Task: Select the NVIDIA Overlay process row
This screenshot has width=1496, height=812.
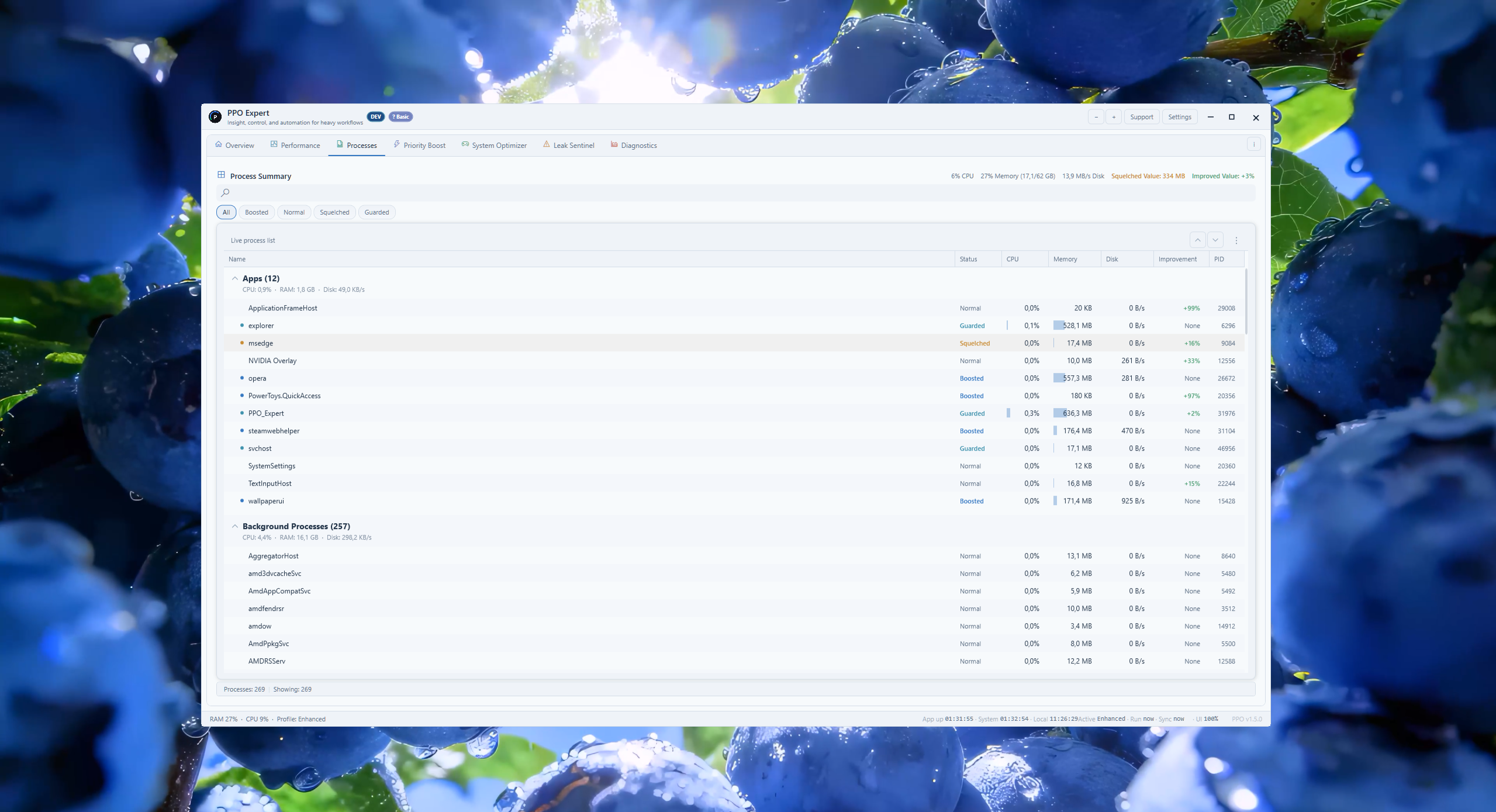Action: coord(734,361)
